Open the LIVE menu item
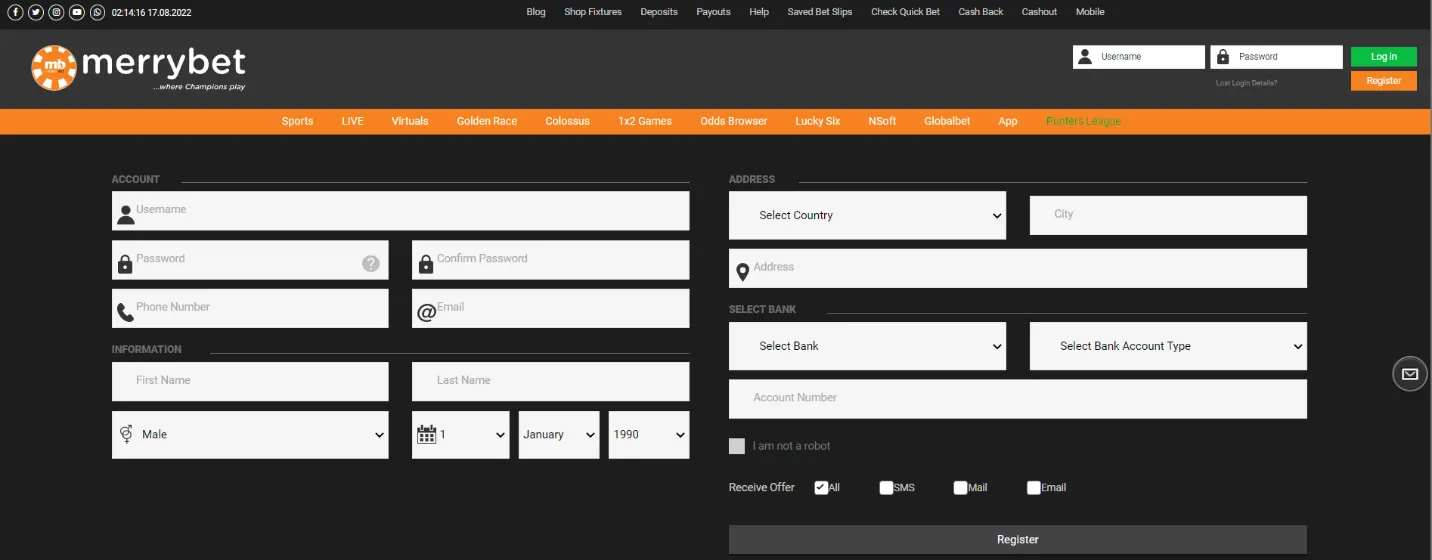This screenshot has width=1432, height=560. tap(352, 121)
